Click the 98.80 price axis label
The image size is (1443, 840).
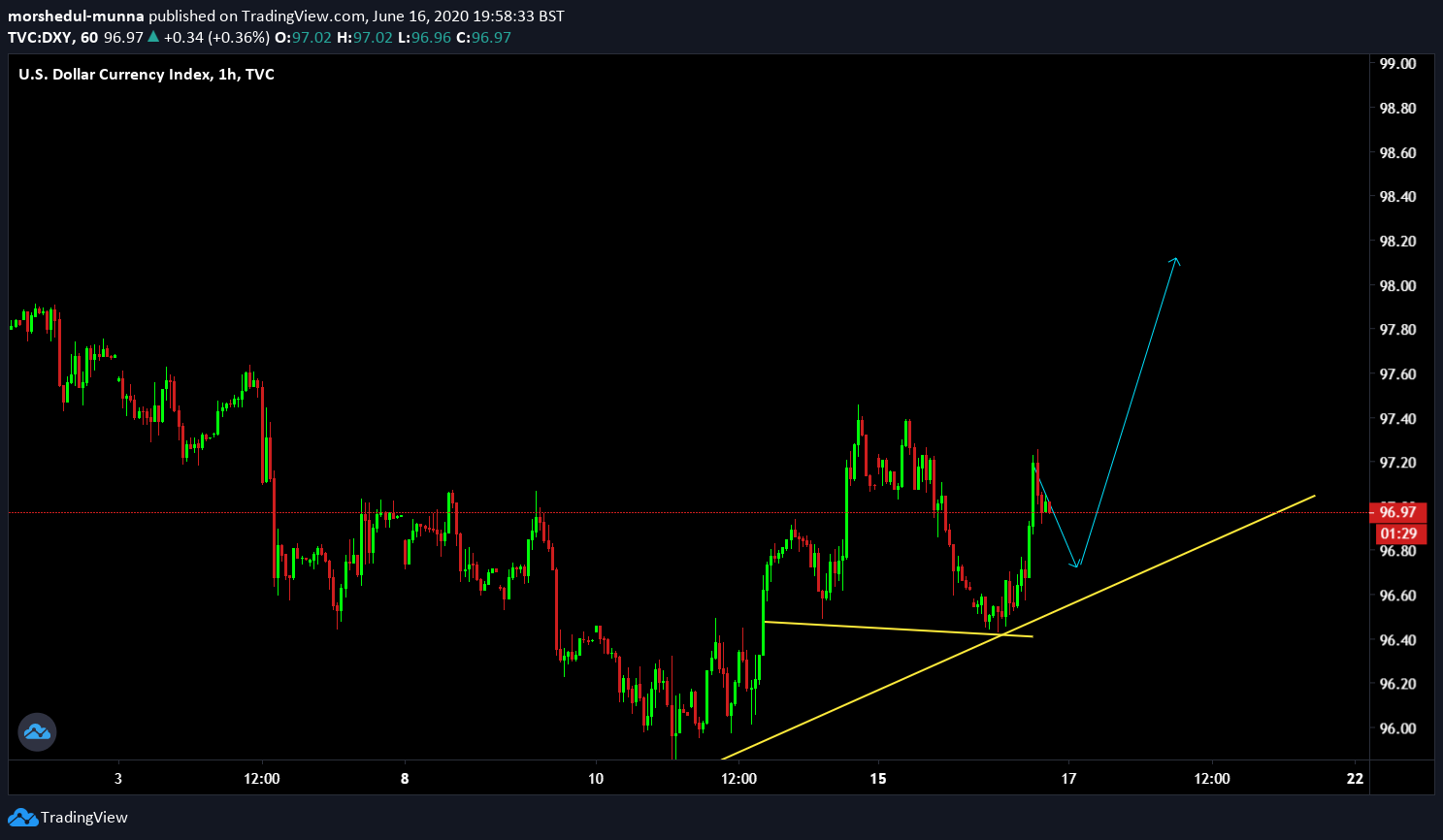pos(1397,109)
